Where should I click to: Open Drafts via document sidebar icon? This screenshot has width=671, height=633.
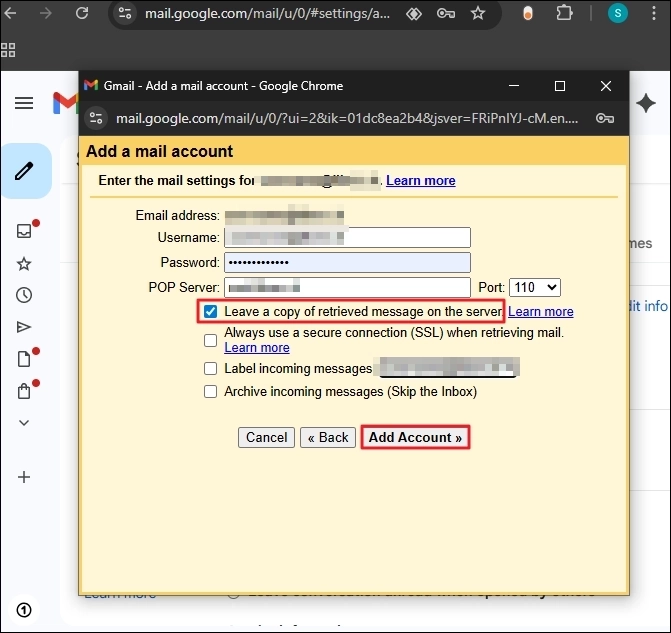coord(24,359)
